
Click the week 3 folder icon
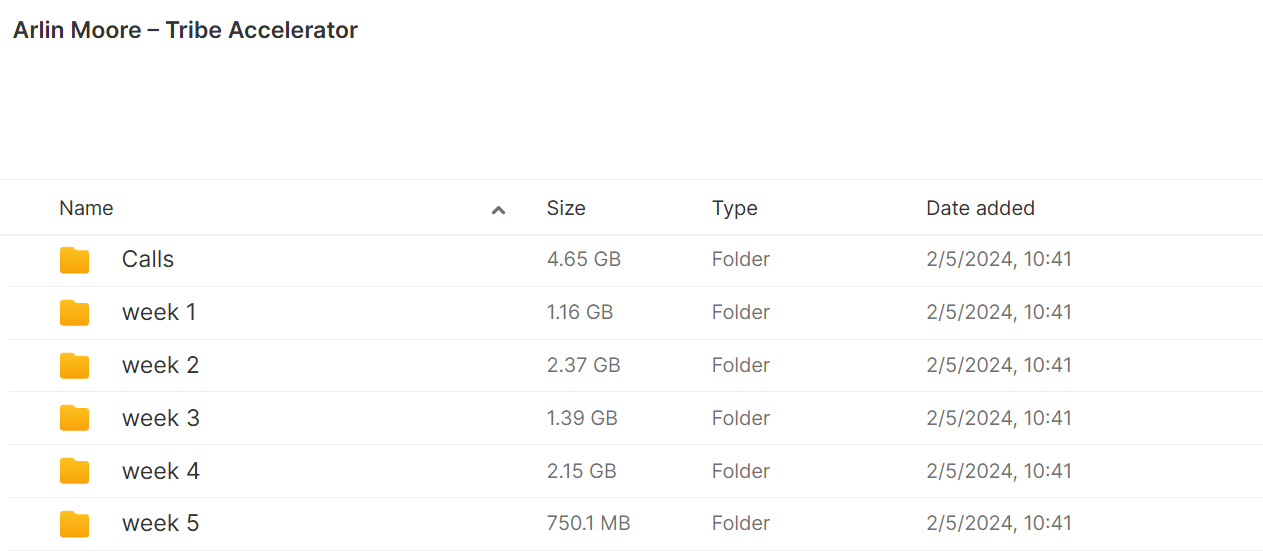point(74,419)
